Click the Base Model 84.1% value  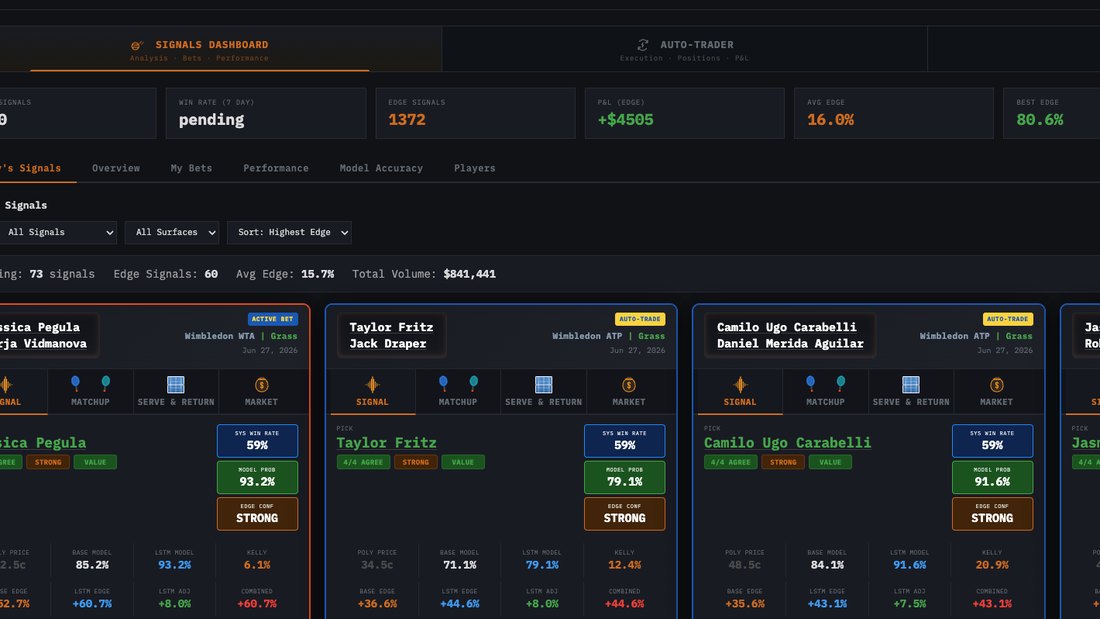click(827, 565)
